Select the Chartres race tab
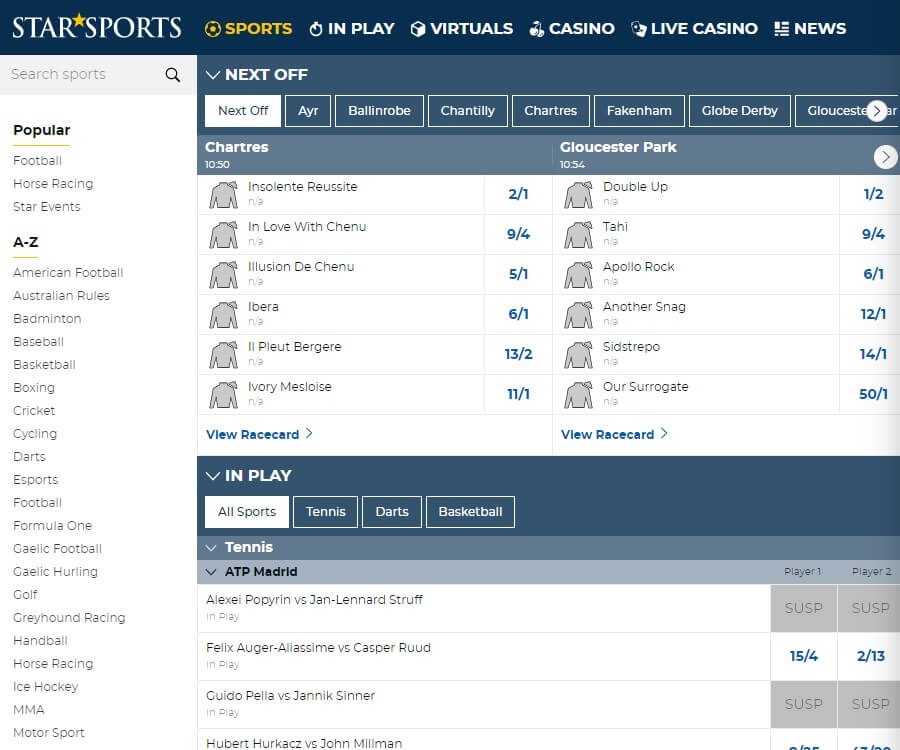The height and width of the screenshot is (750, 900). [x=550, y=111]
